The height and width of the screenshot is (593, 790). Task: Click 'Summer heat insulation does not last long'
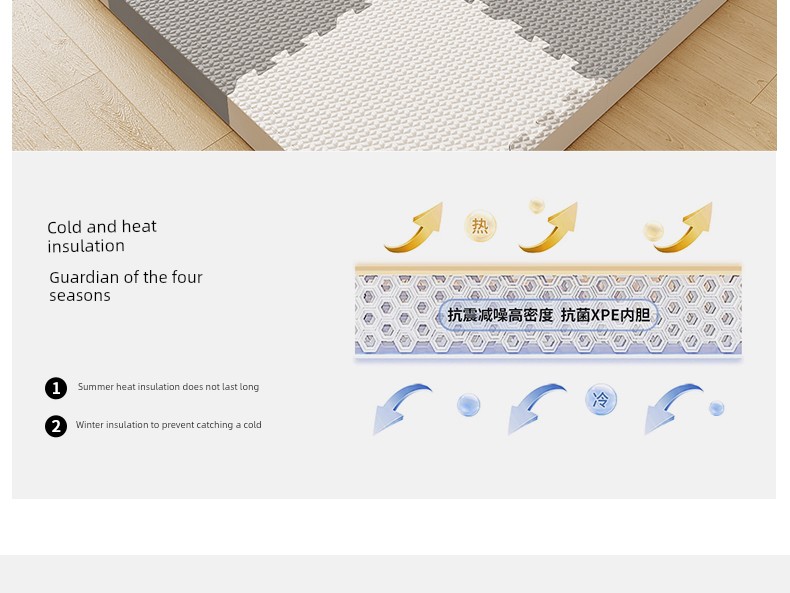tap(168, 387)
